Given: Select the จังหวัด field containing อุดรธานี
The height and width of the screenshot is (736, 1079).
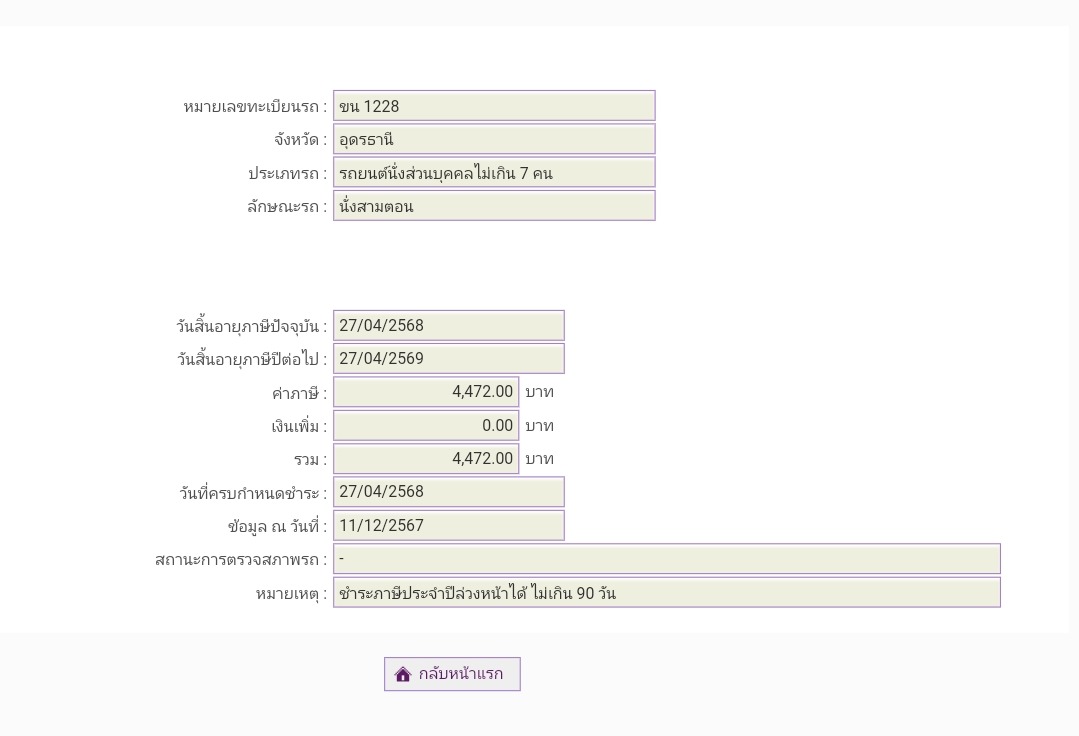Looking at the screenshot, I should click(494, 139).
